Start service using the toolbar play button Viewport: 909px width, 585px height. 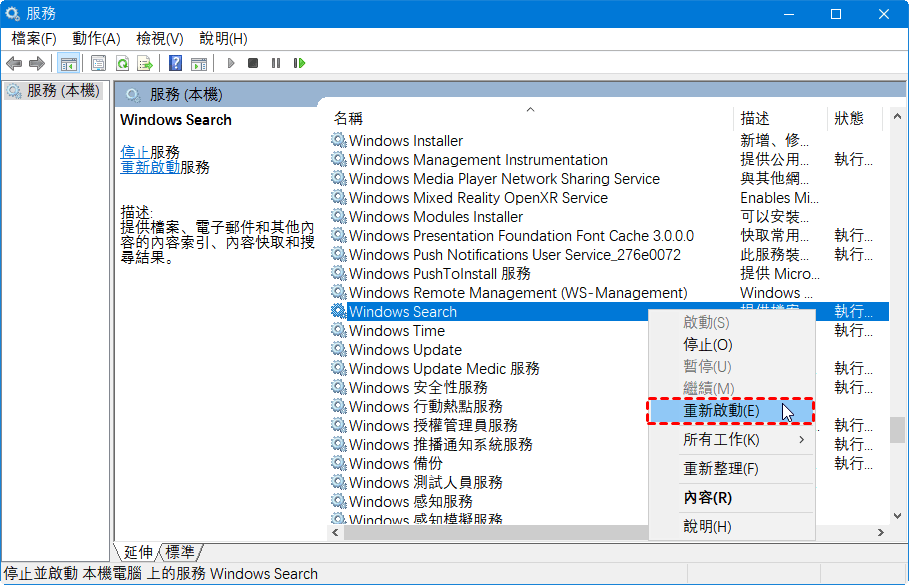click(231, 63)
